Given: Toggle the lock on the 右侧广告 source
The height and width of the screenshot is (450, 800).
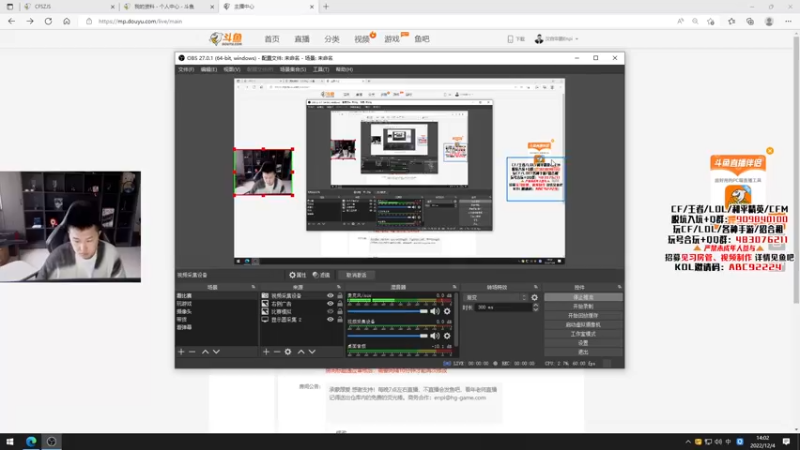Looking at the screenshot, I should 340,304.
